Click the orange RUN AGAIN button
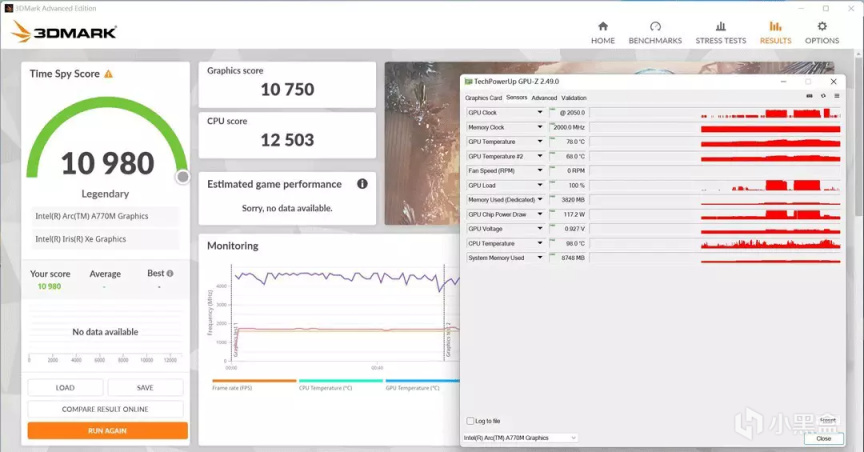Screen dimensions: 864x452 click(107, 431)
